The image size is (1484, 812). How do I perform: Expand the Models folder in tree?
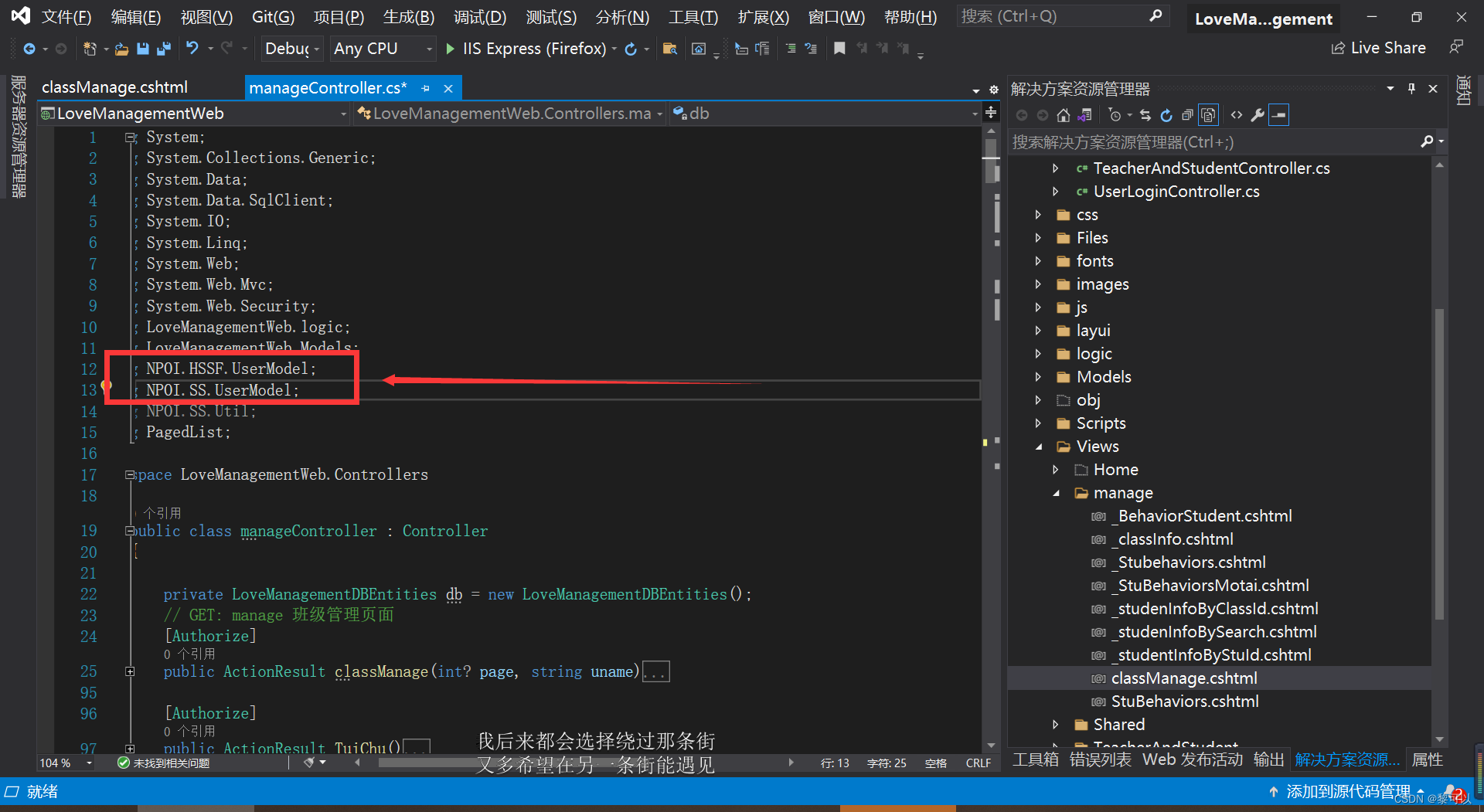click(x=1038, y=377)
